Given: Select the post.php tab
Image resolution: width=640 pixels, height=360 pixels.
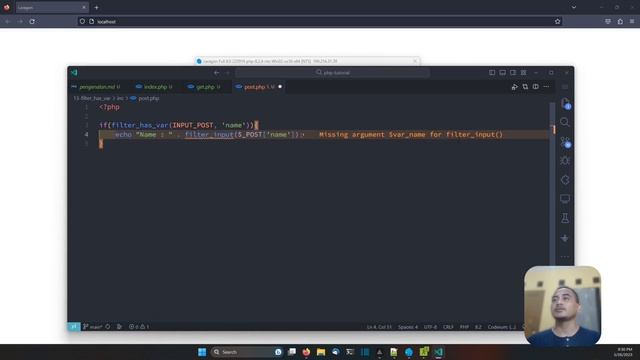Looking at the screenshot, I should click(255, 87).
